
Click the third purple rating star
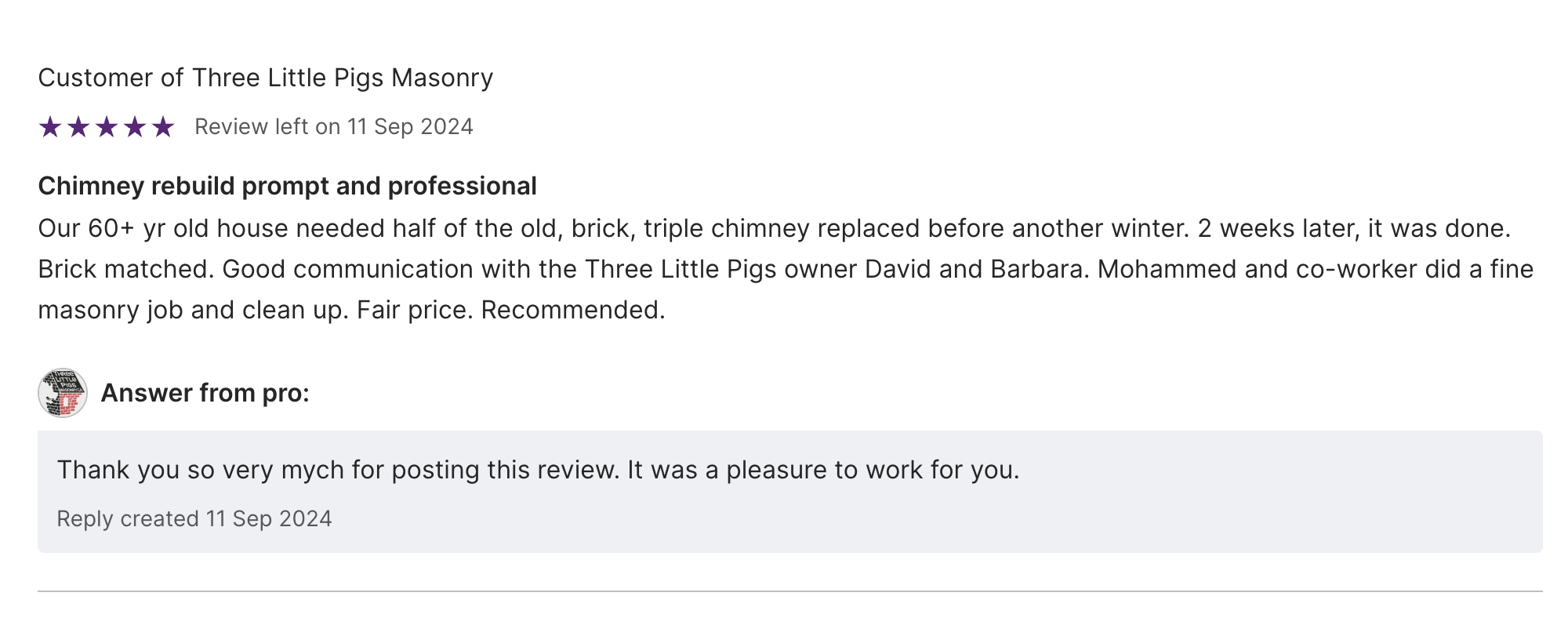pos(107,126)
